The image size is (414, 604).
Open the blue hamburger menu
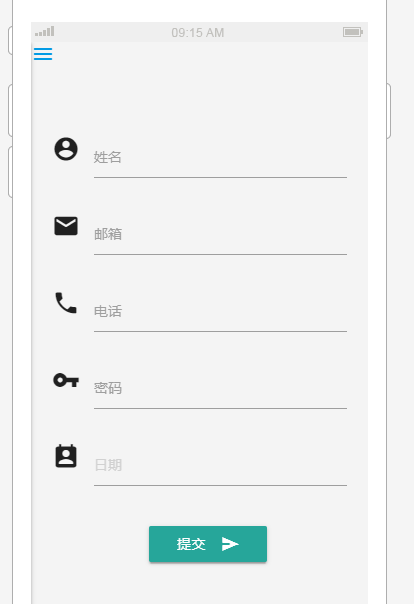tap(43, 54)
